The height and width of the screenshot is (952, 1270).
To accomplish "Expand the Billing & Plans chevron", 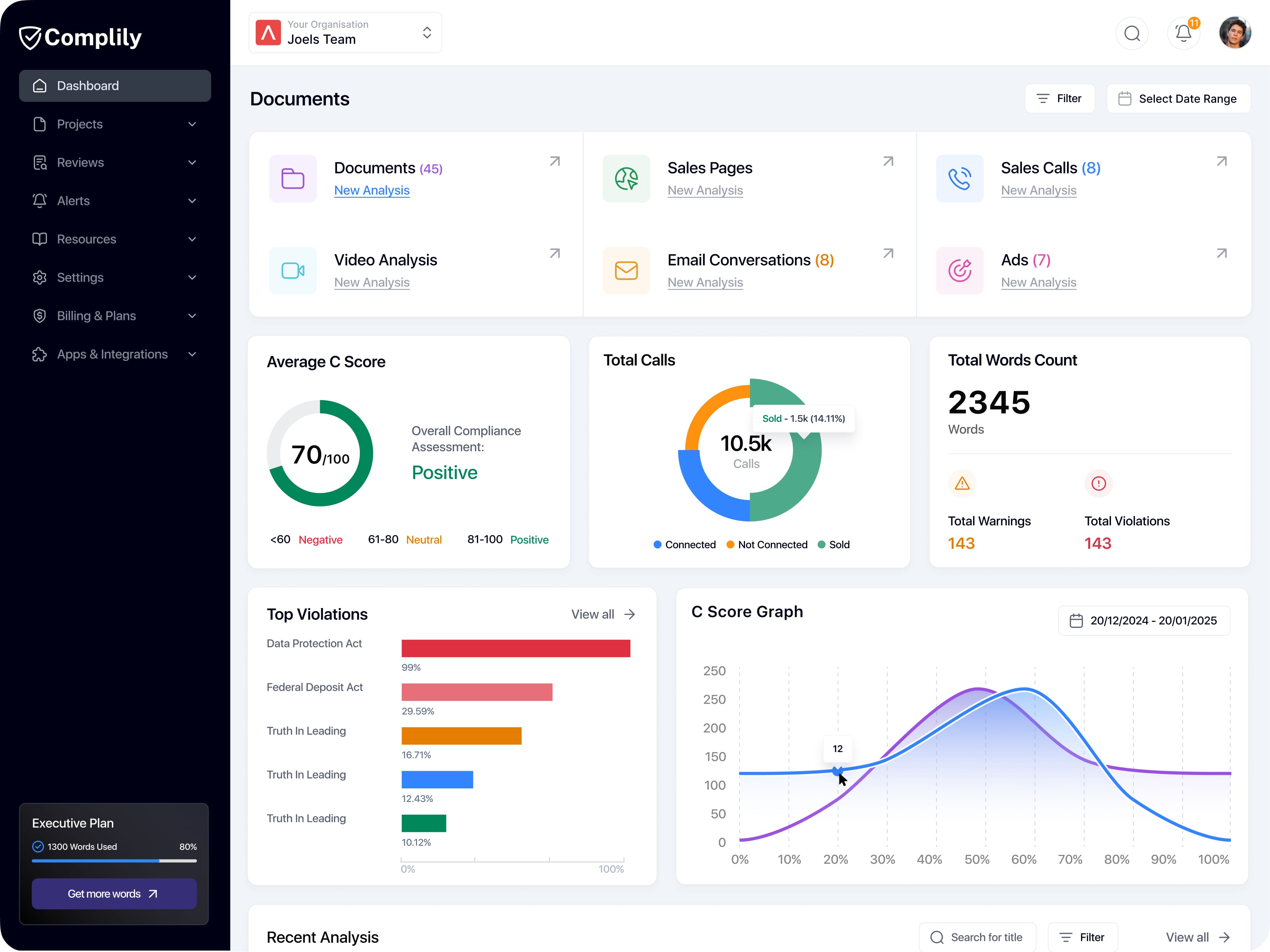I will [192, 316].
